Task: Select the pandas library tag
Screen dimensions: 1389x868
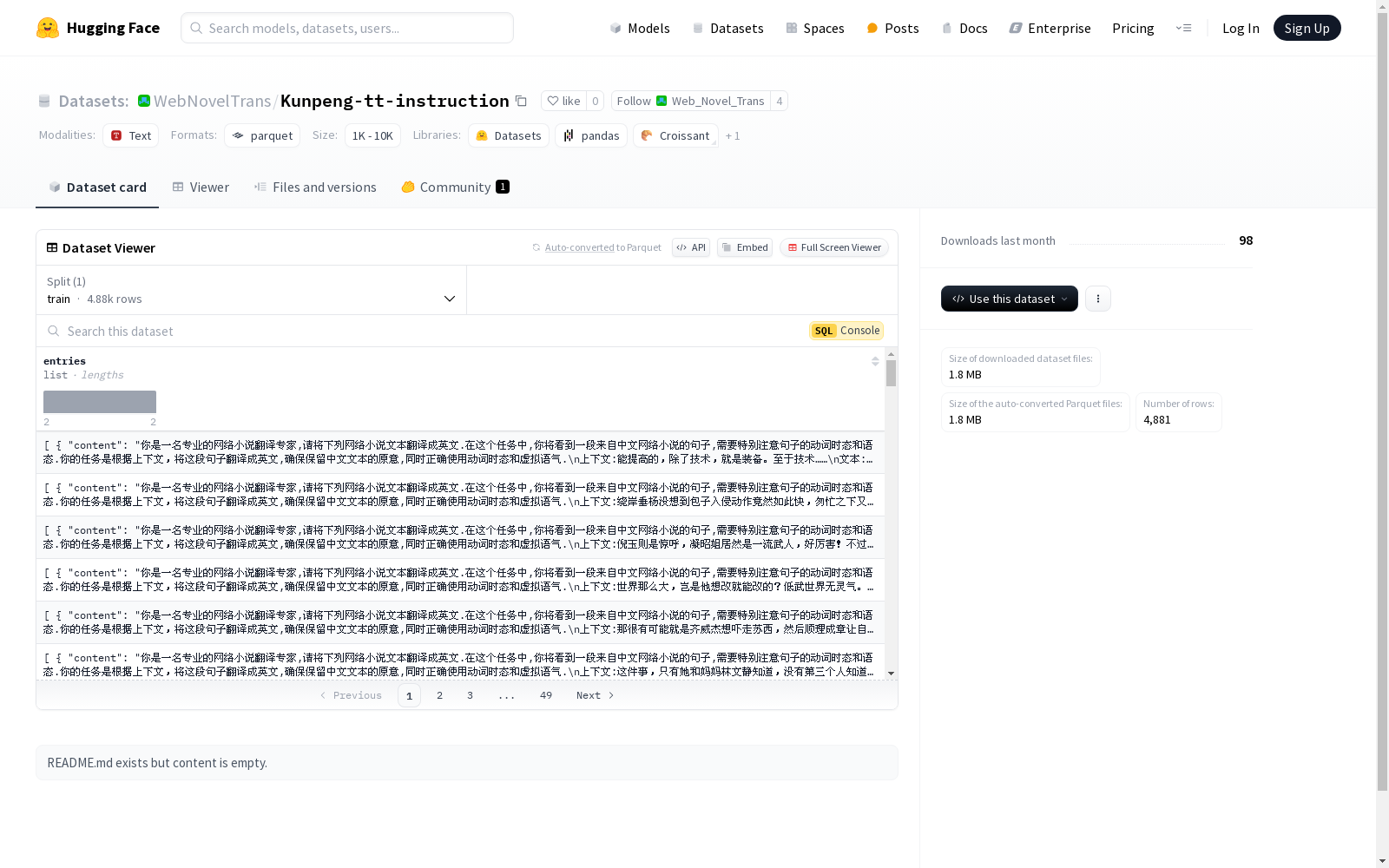Action: (x=591, y=135)
